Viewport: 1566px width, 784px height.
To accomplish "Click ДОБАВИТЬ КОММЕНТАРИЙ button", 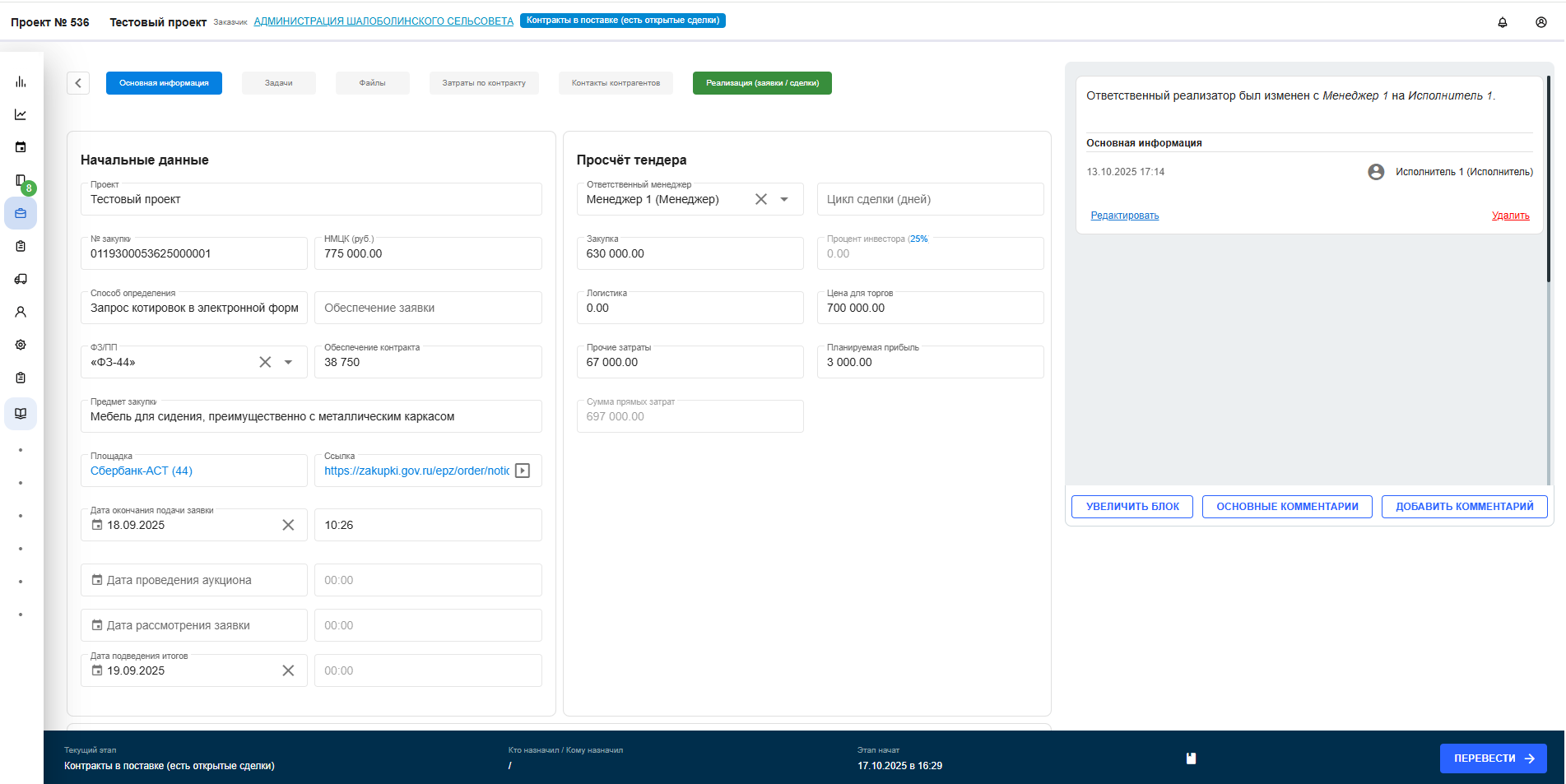I will pos(1465,507).
